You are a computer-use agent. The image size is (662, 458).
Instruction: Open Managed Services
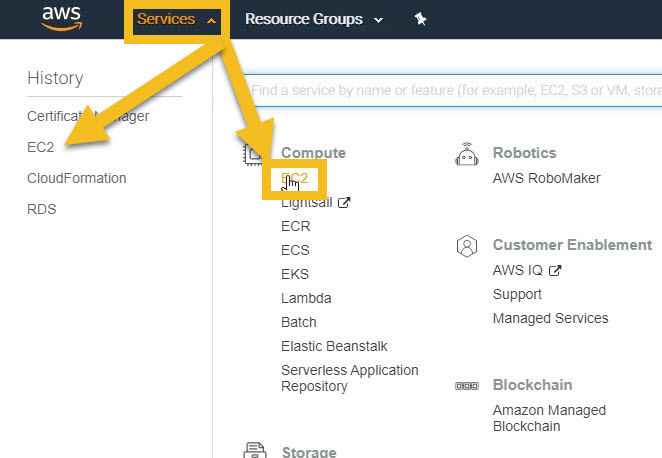coord(551,318)
